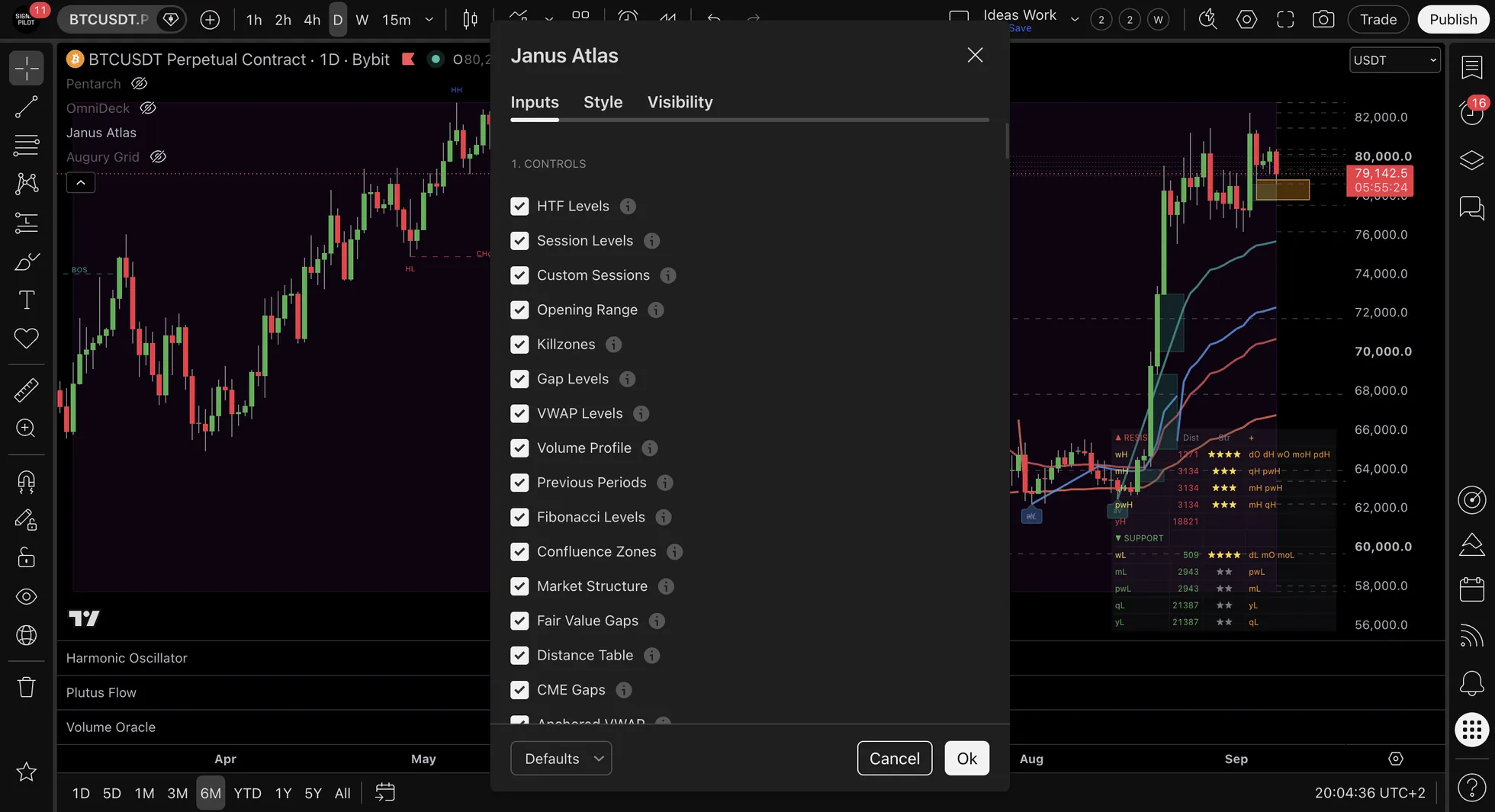Uncheck the HTF Levels checkbox
1495x812 pixels.
[519, 207]
